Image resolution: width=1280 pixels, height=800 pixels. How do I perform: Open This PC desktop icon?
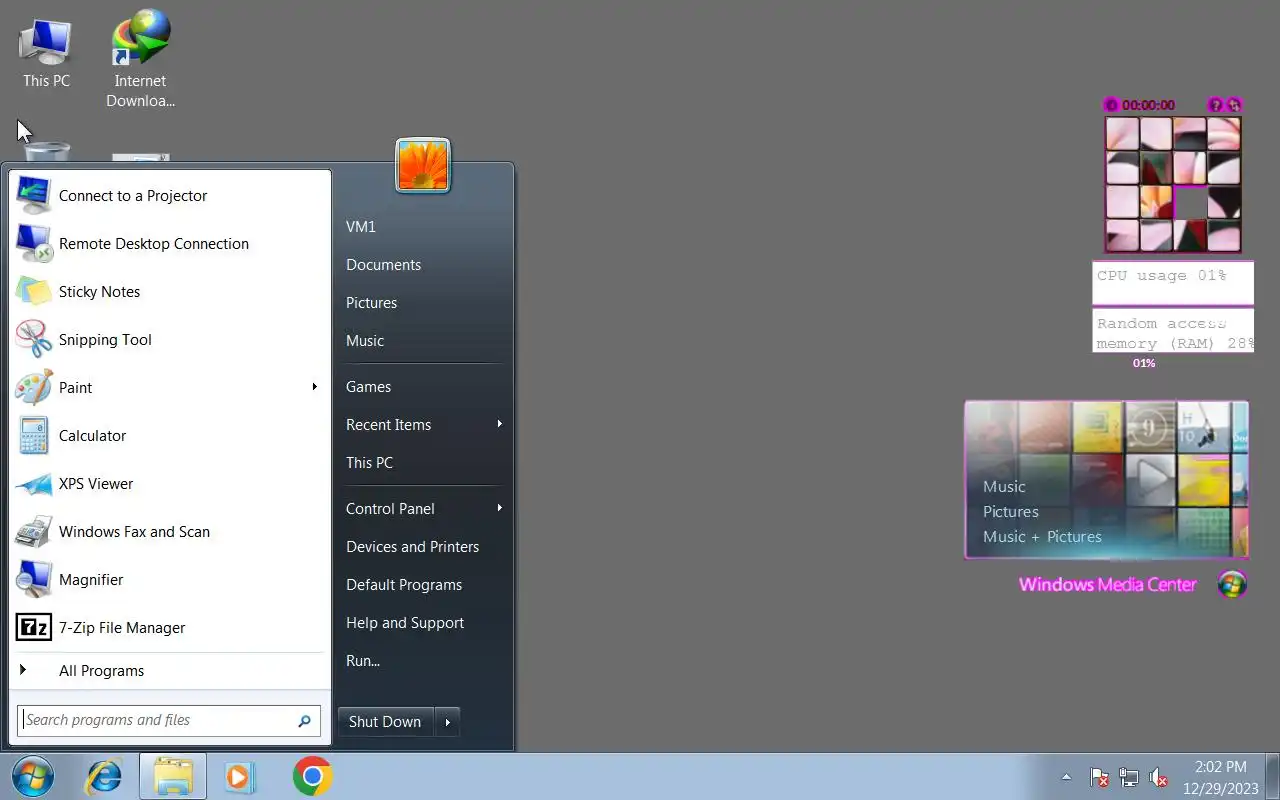tap(46, 52)
